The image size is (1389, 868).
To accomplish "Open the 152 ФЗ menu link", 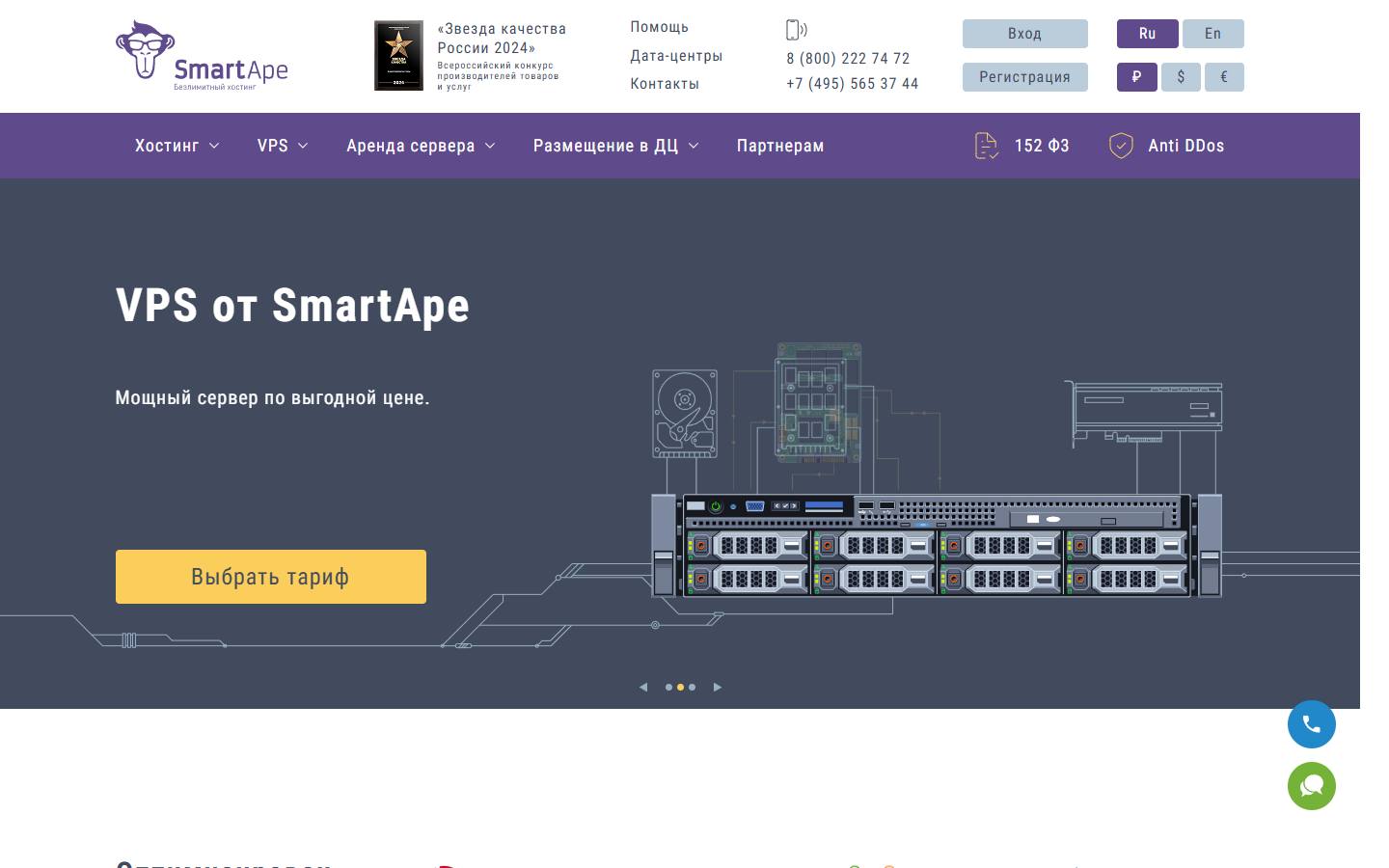I will pos(1042,146).
